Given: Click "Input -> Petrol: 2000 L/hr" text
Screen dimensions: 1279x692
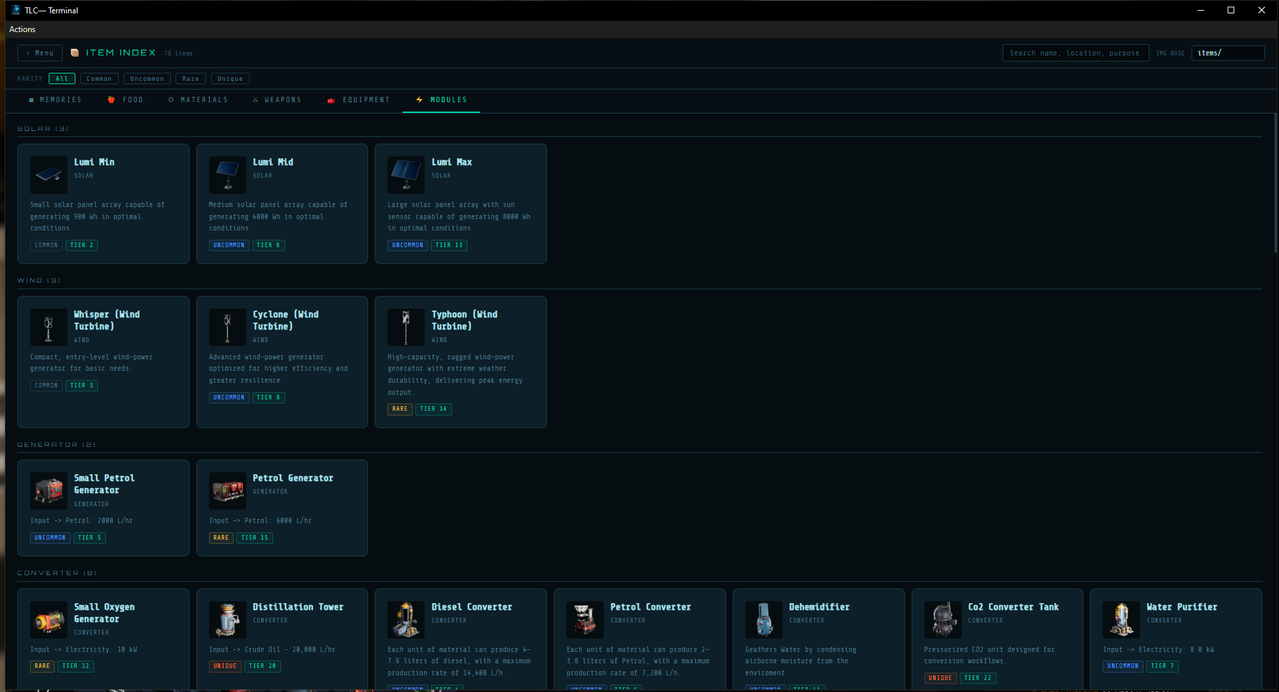Looking at the screenshot, I should click(82, 521).
